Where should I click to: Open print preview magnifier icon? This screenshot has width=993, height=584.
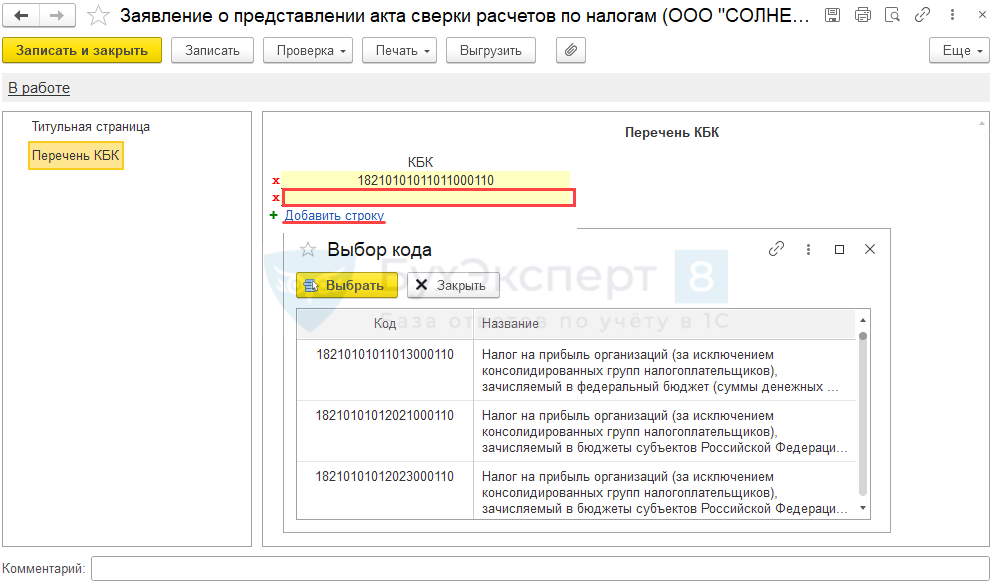tap(893, 16)
